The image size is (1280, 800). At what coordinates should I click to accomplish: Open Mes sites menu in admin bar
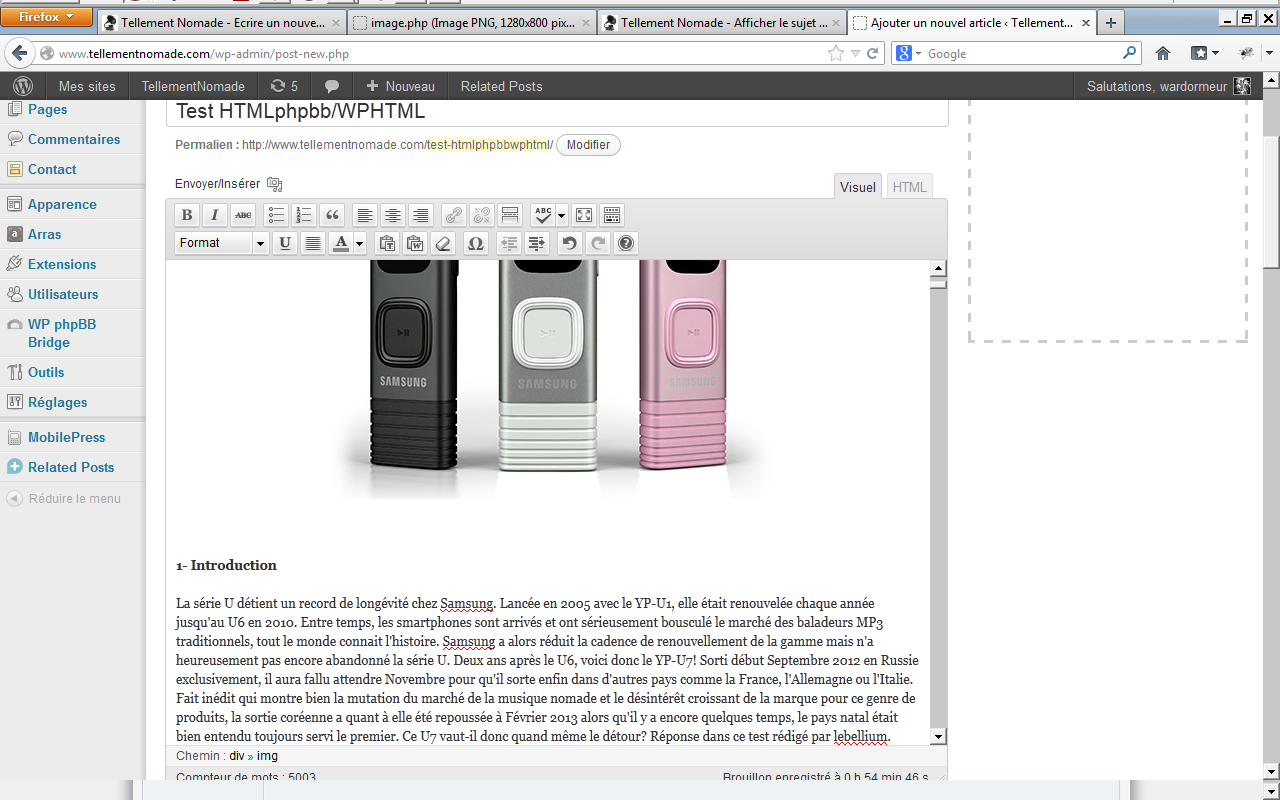tap(87, 86)
